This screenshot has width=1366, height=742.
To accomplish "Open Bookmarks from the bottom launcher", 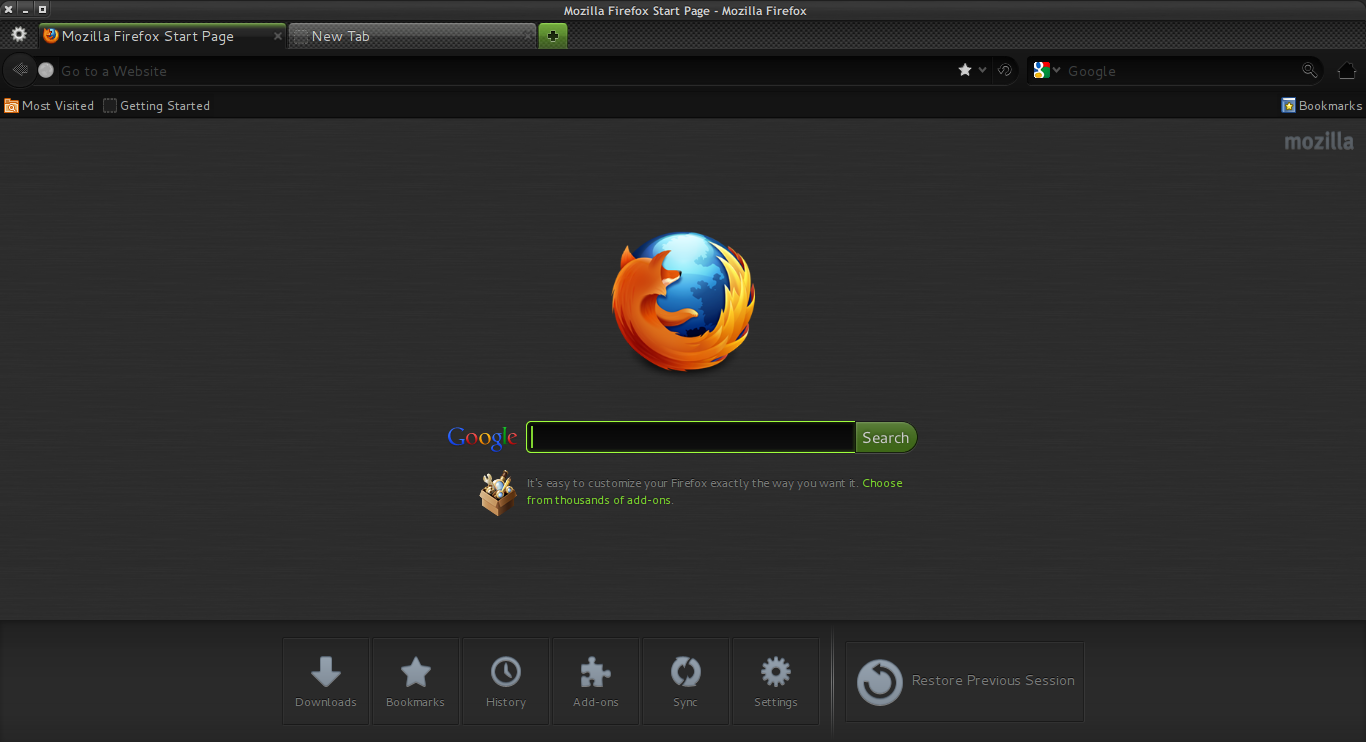I will [416, 681].
